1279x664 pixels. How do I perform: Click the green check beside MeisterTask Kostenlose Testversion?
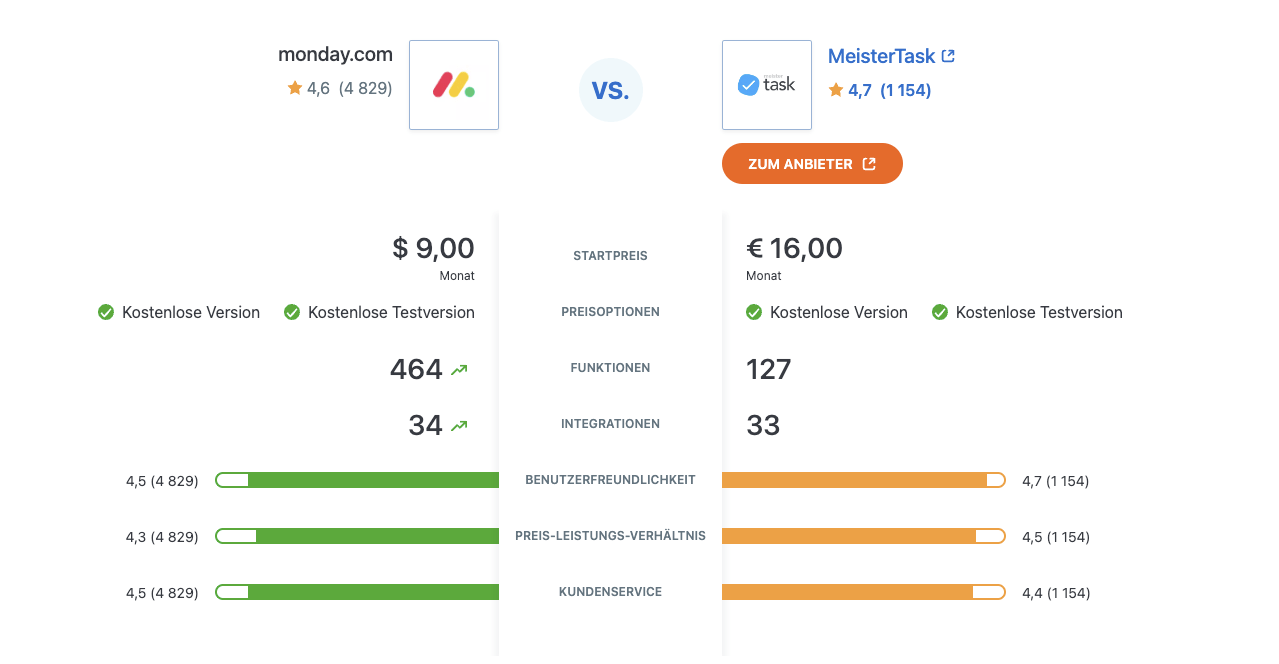(x=940, y=312)
